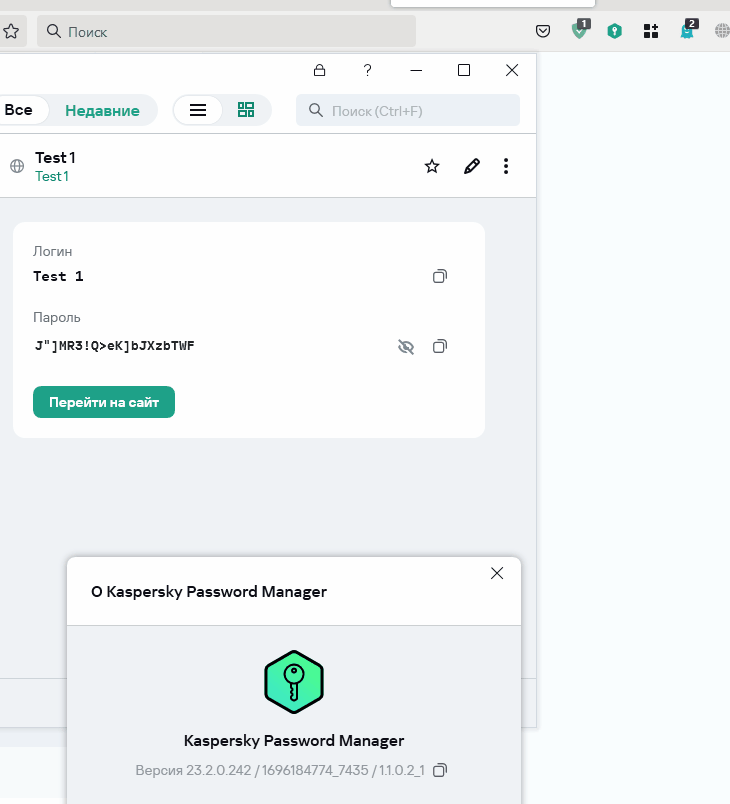Close the About Kaspersky Password Manager dialog

[497, 573]
